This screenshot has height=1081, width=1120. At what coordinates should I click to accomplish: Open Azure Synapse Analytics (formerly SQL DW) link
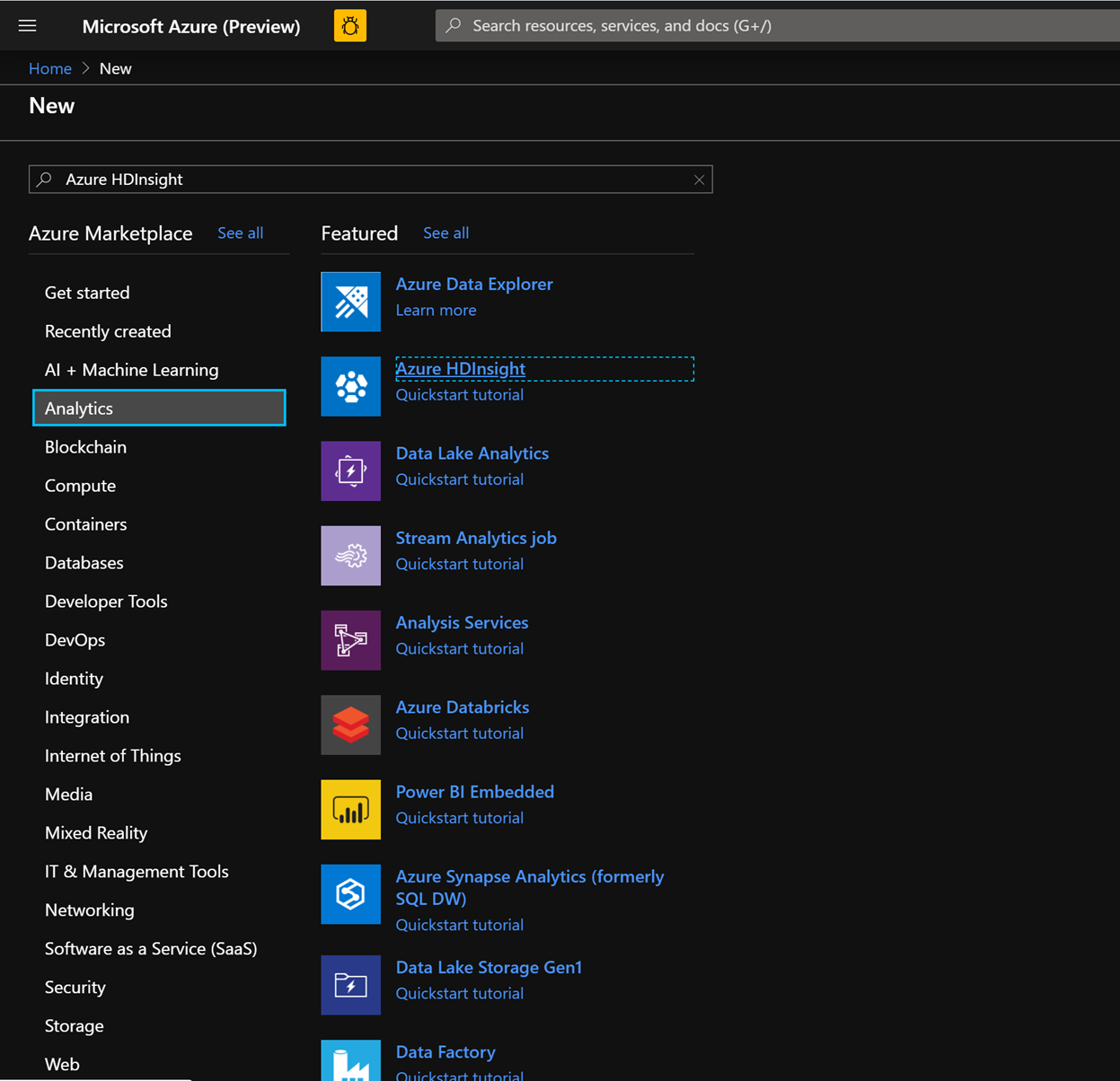(530, 887)
